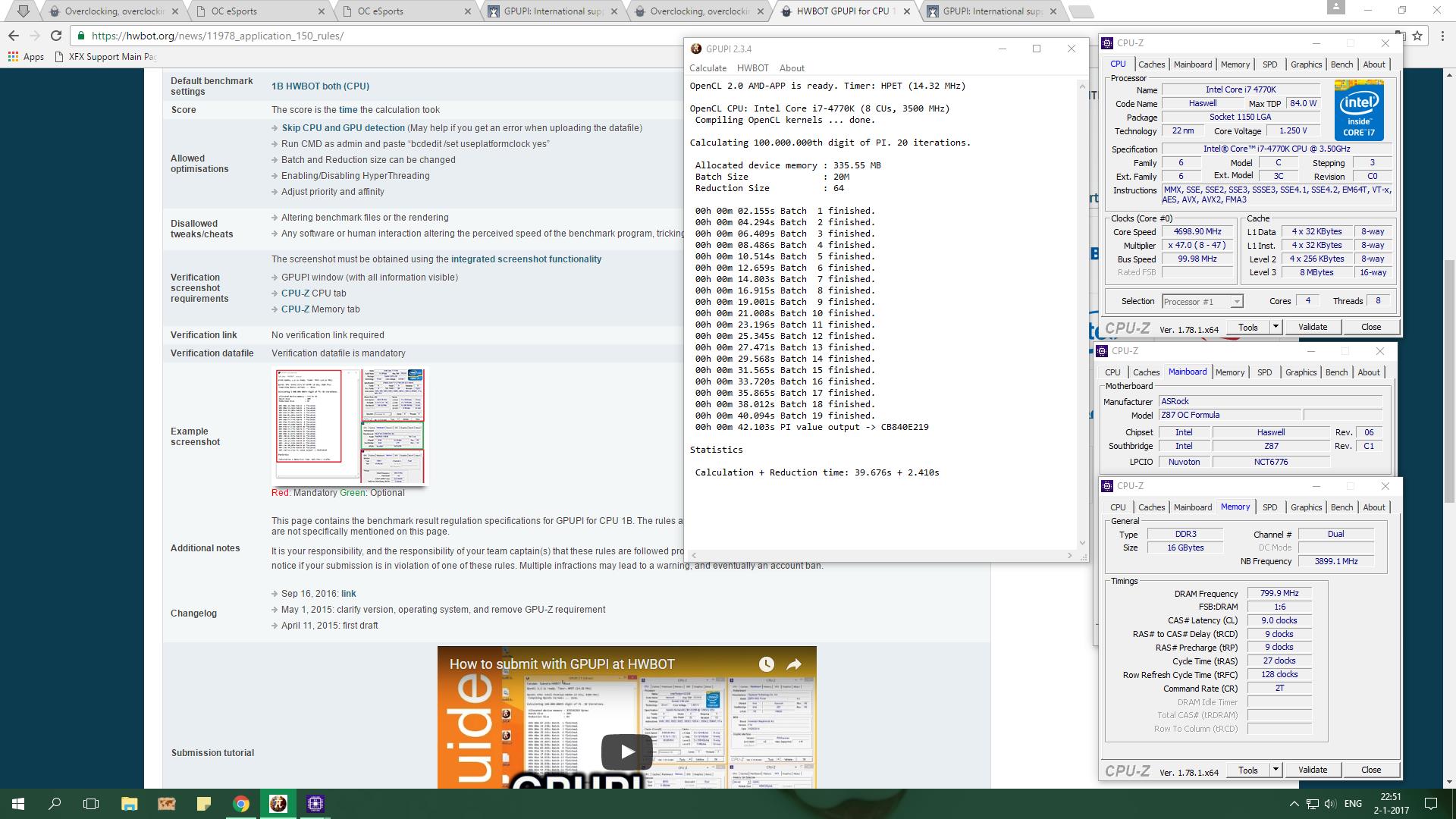The height and width of the screenshot is (819, 1456).
Task: Open File Explorer from taskbar
Action: (129, 804)
